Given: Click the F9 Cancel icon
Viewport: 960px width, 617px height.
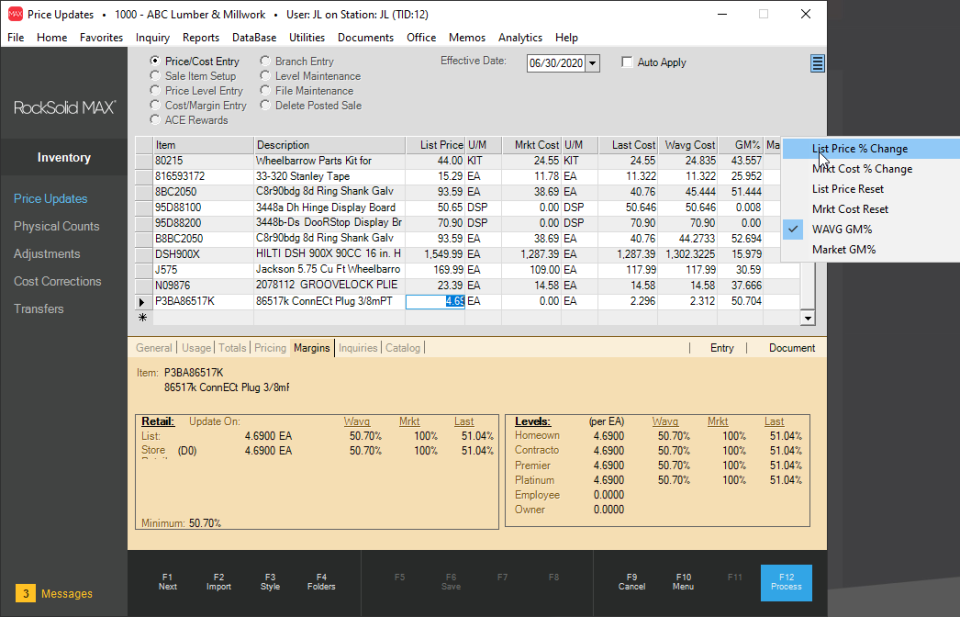Looking at the screenshot, I should tap(632, 582).
